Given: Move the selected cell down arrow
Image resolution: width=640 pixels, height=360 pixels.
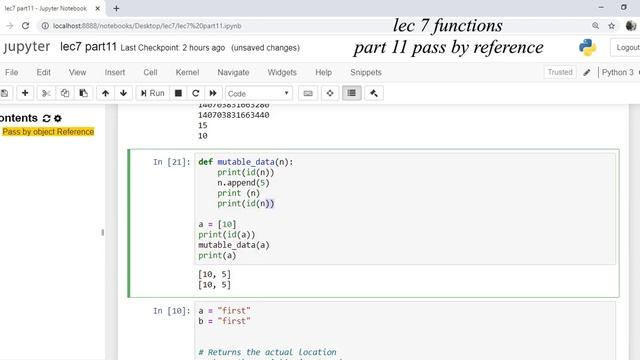Looking at the screenshot, I should click(123, 93).
